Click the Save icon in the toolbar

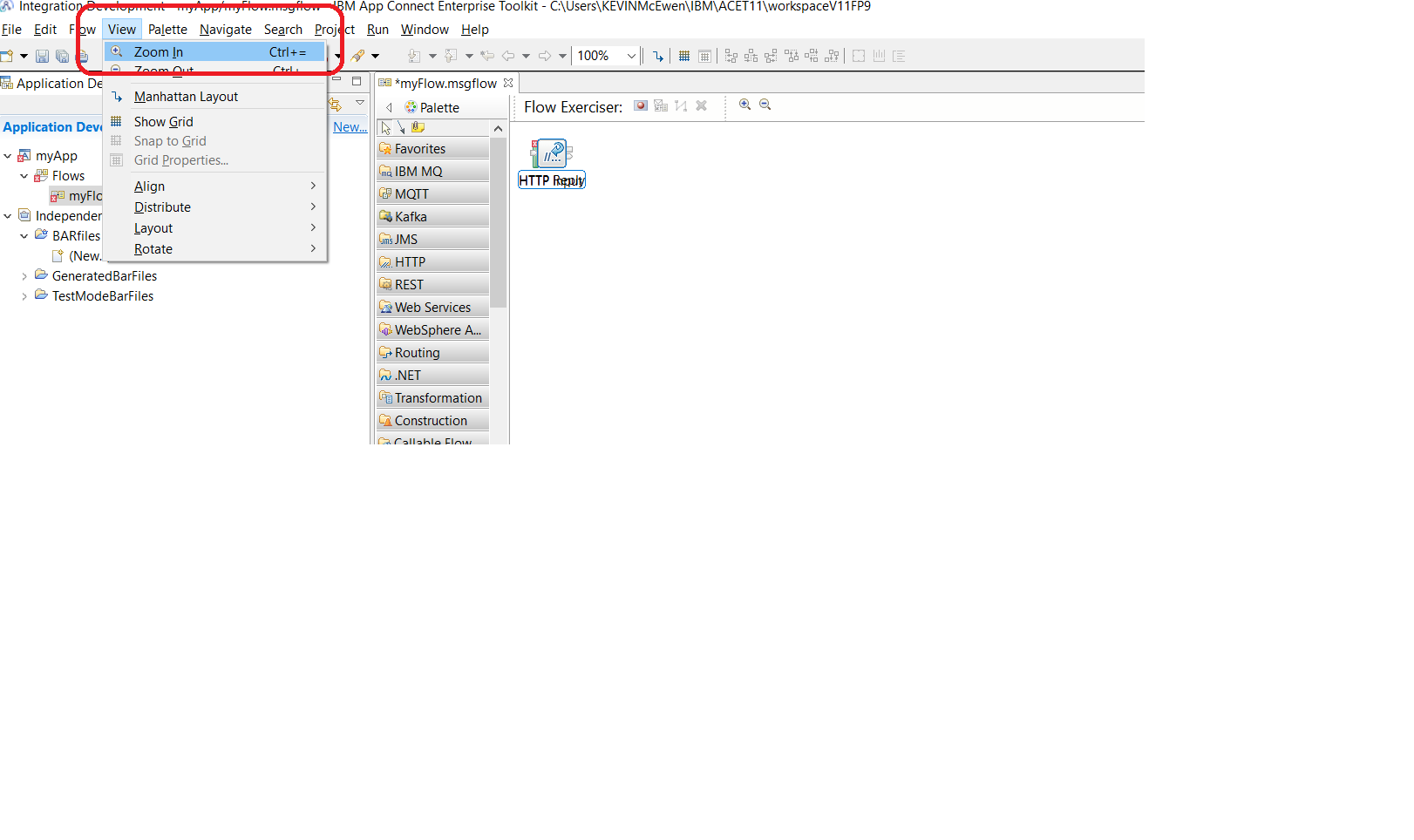(x=42, y=57)
